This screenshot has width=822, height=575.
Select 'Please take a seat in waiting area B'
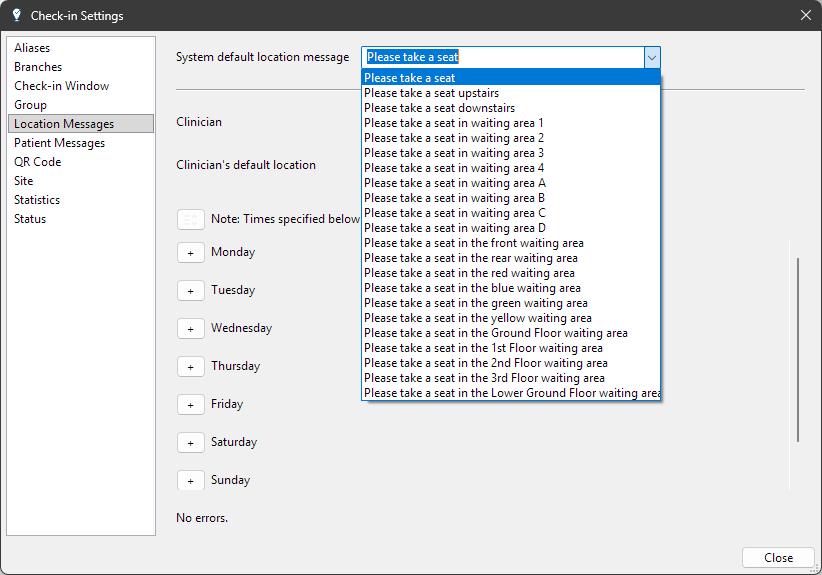tap(454, 198)
